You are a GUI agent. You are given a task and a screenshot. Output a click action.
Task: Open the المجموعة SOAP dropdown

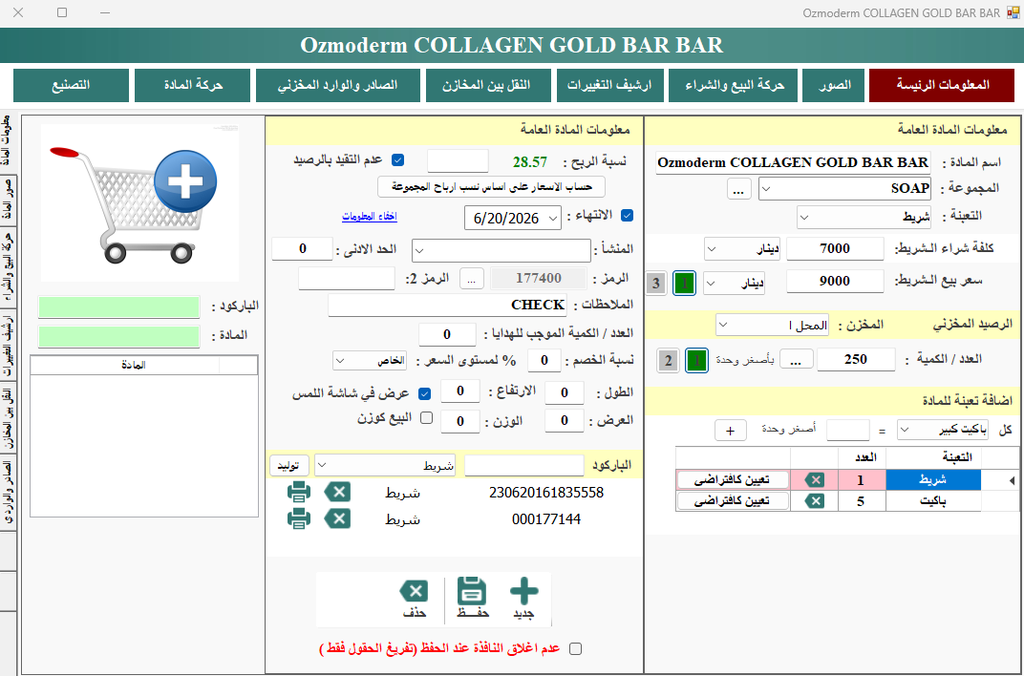(x=764, y=188)
